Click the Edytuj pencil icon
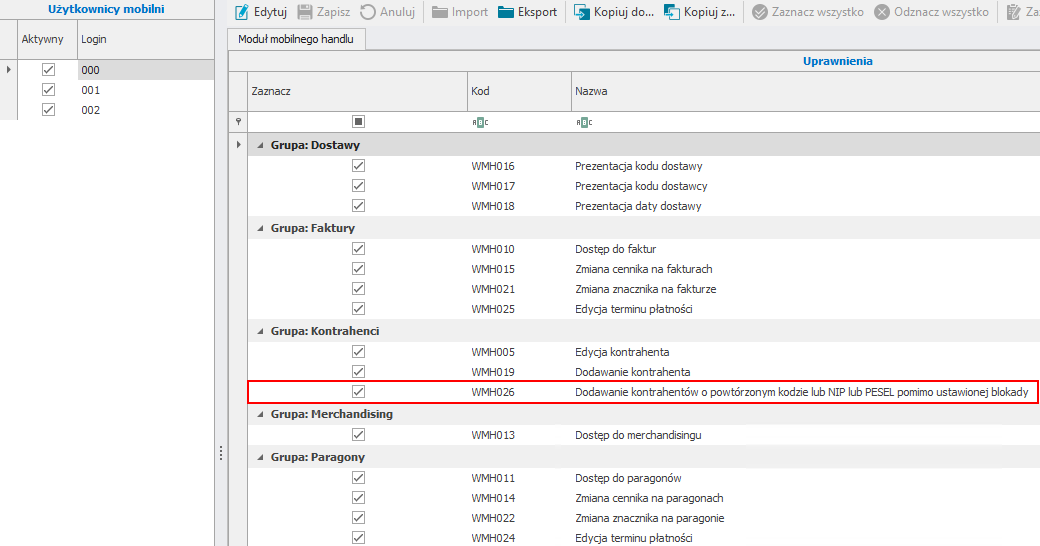This screenshot has width=1040, height=546. [x=241, y=13]
